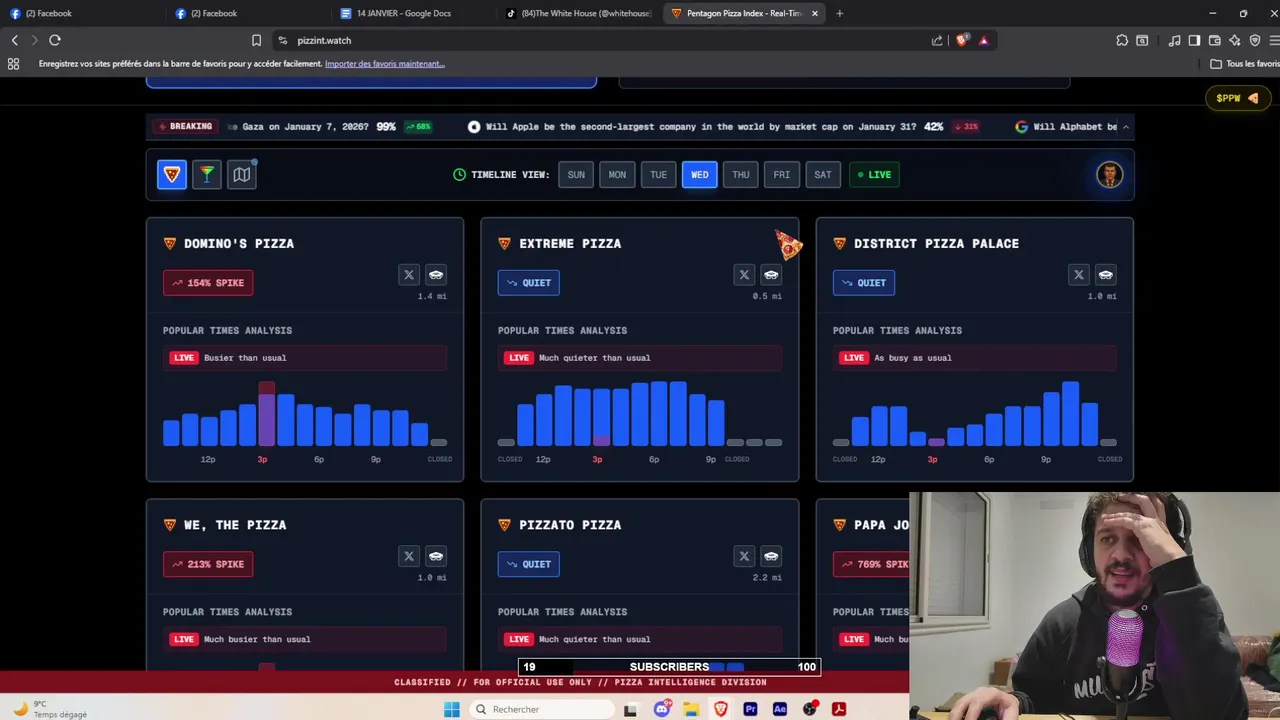Image resolution: width=1280 pixels, height=720 pixels.
Task: Open After Effects from the taskbar
Action: pos(780,709)
